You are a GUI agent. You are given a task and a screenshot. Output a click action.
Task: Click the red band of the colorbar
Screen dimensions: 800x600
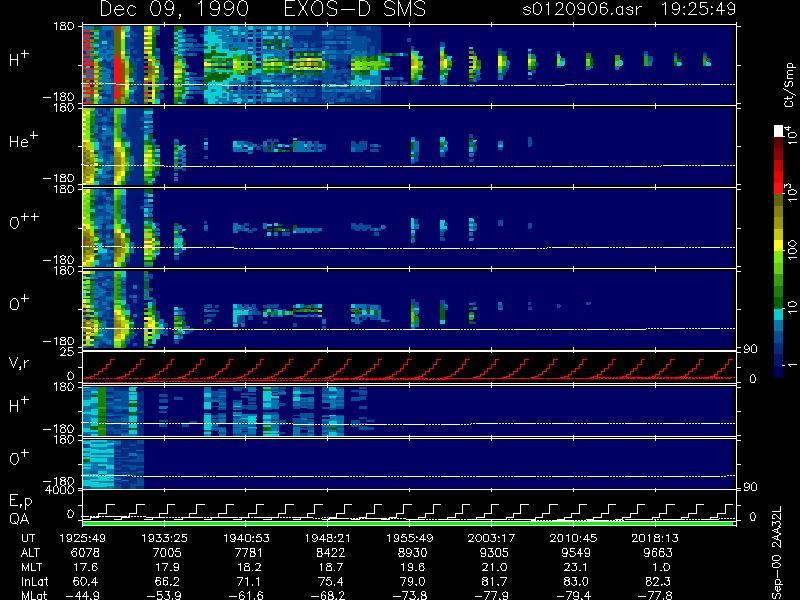pos(779,177)
